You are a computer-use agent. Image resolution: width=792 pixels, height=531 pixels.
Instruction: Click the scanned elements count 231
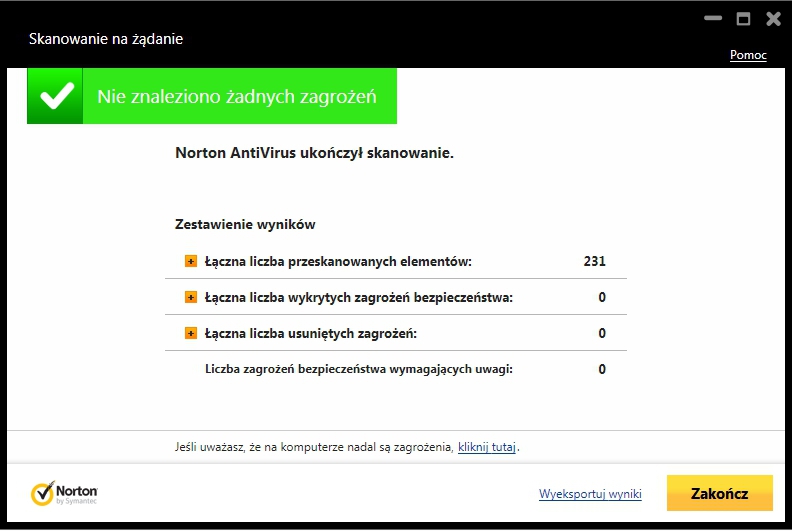pos(595,261)
